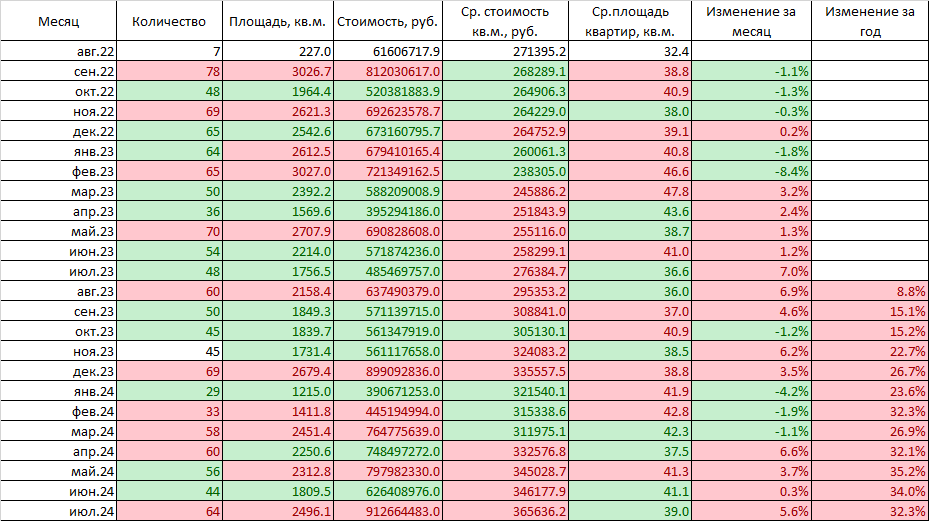This screenshot has height=521, width=929.
Task: Click the month cell 'авг.22'
Action: (59, 51)
